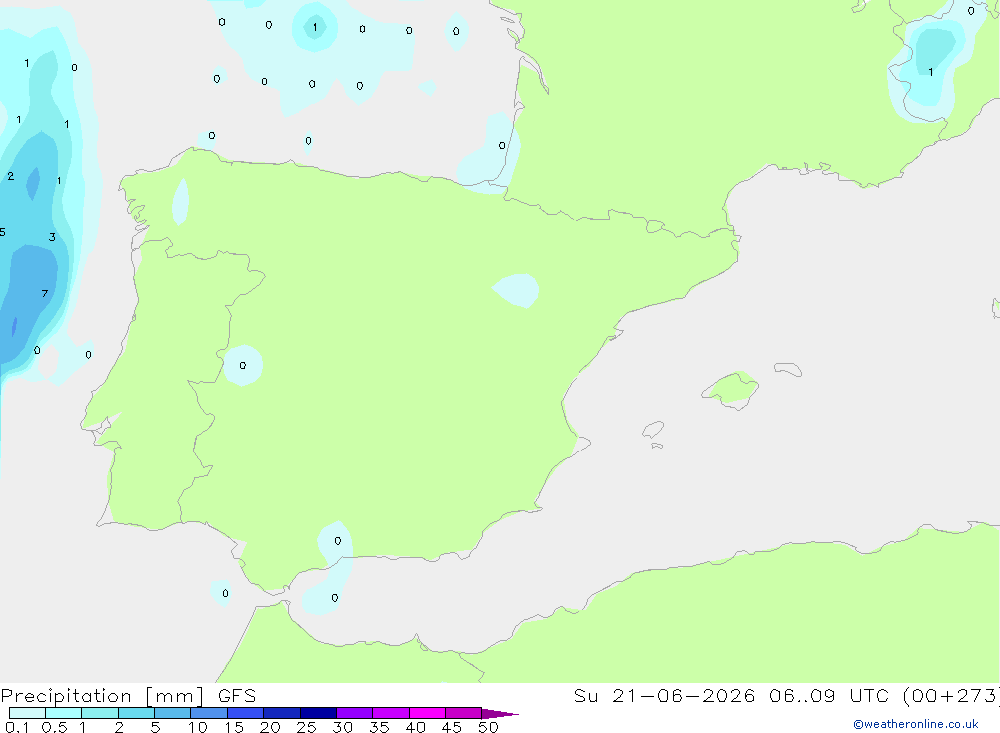Viewport: 1000px width, 733px height.
Task: Select the 1–2 mm legend color box
Action: (100, 713)
